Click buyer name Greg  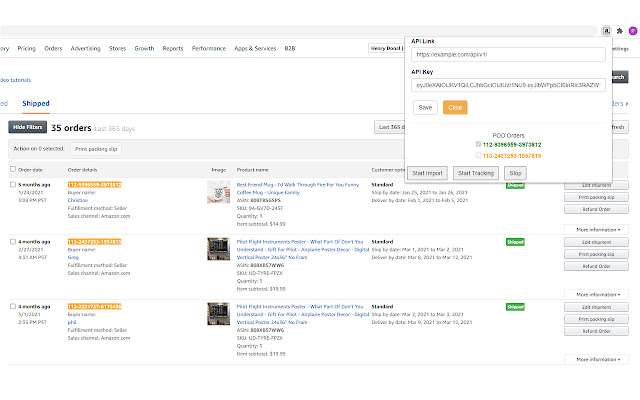(73, 258)
